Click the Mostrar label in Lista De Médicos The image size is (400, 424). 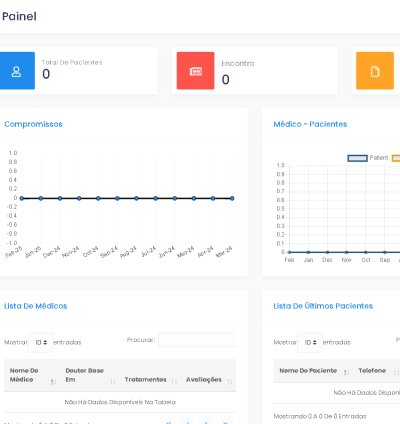[16, 342]
